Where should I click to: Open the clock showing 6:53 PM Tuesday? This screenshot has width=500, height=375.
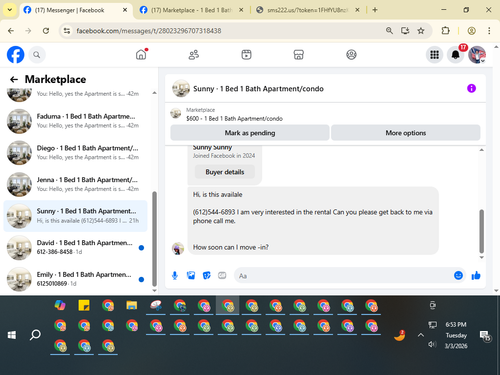tap(456, 335)
